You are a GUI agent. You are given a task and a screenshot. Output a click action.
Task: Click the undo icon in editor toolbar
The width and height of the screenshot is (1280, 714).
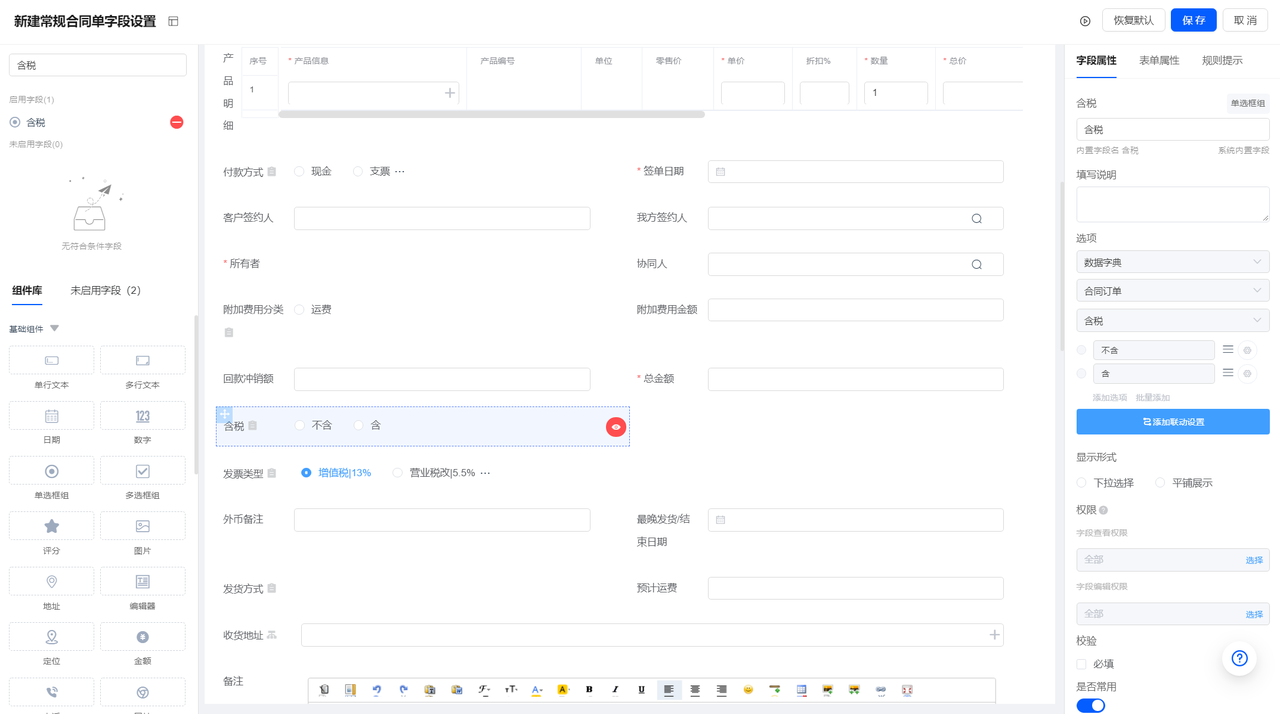[377, 690]
